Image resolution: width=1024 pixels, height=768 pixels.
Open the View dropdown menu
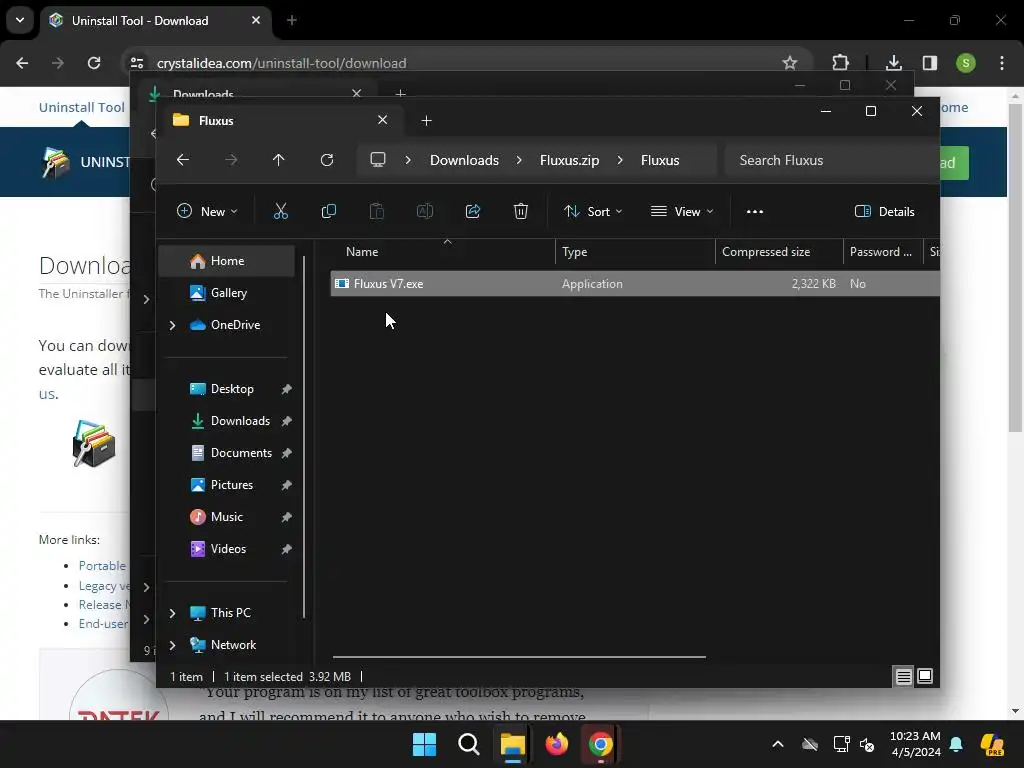click(x=682, y=212)
